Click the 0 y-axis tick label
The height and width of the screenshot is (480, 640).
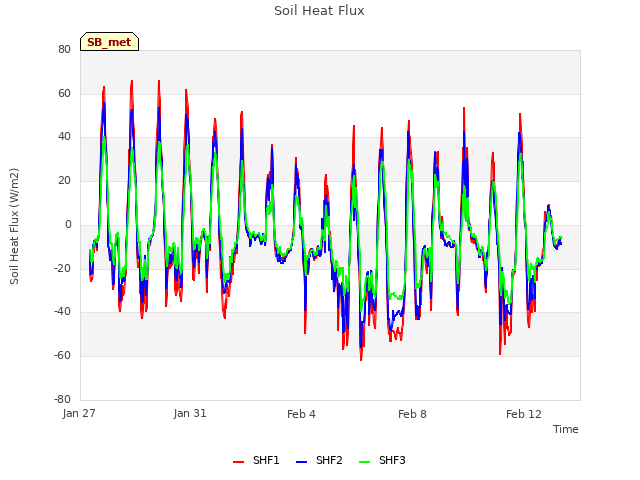pyautogui.click(x=68, y=224)
